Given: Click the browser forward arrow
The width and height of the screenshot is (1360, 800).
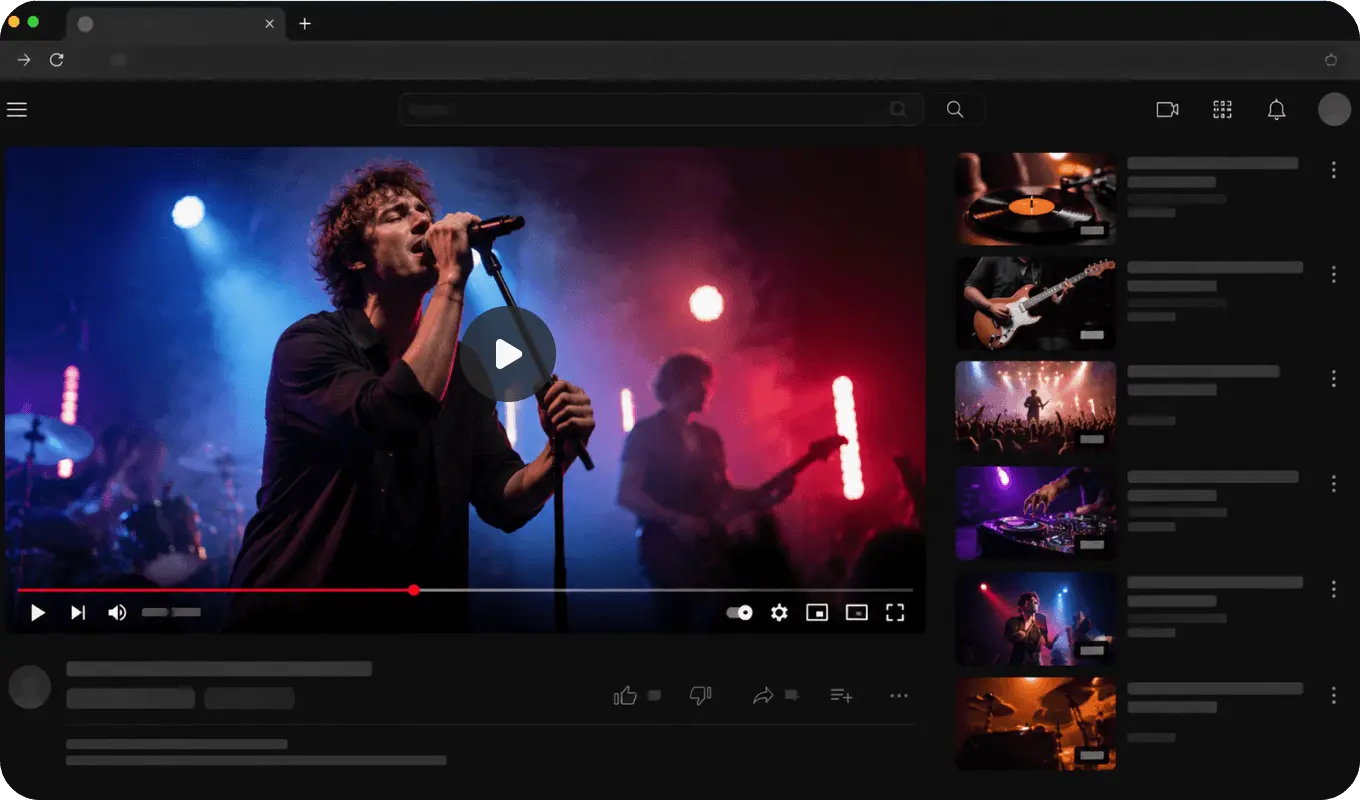Looking at the screenshot, I should click(24, 60).
